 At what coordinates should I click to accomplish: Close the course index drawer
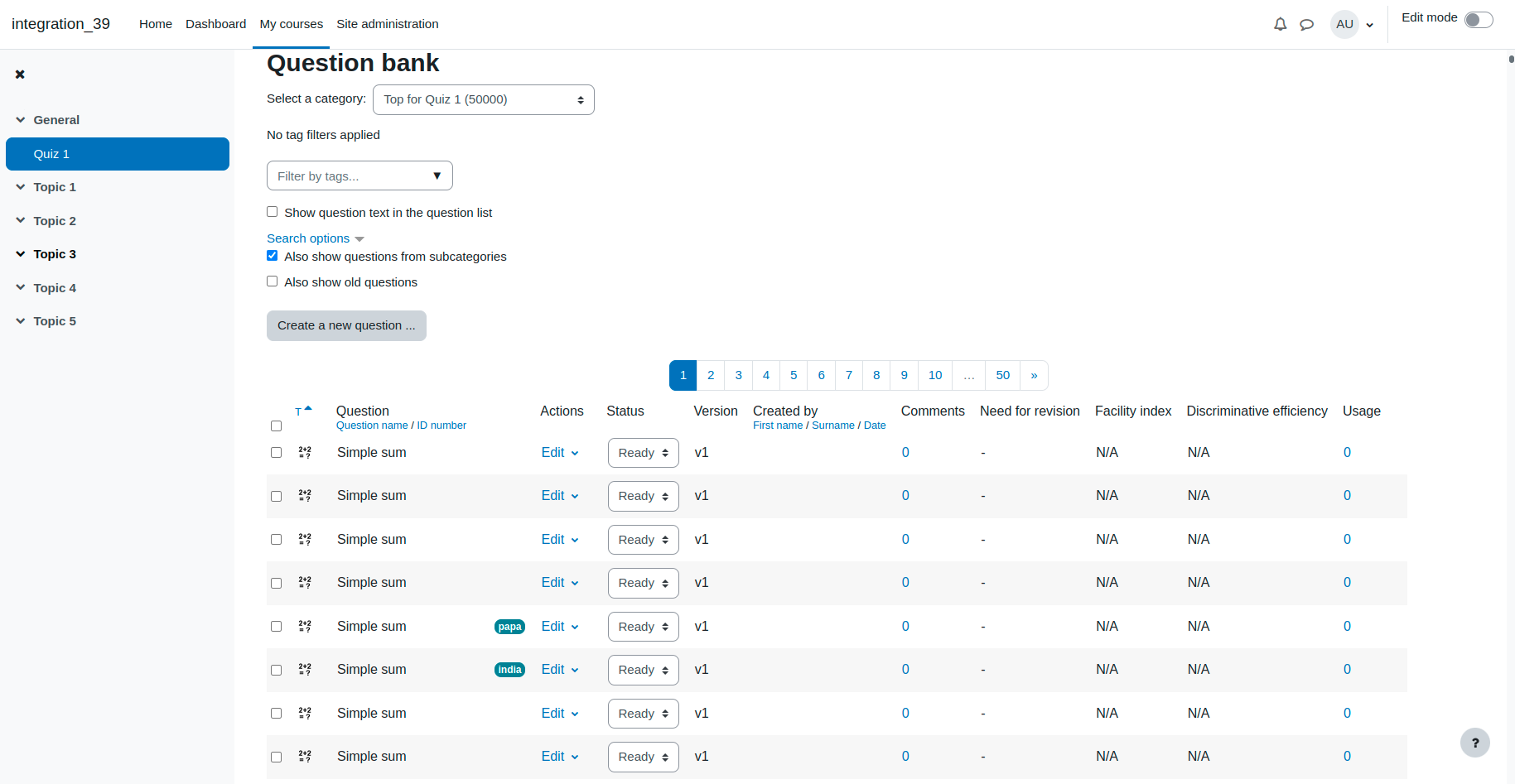[x=20, y=75]
